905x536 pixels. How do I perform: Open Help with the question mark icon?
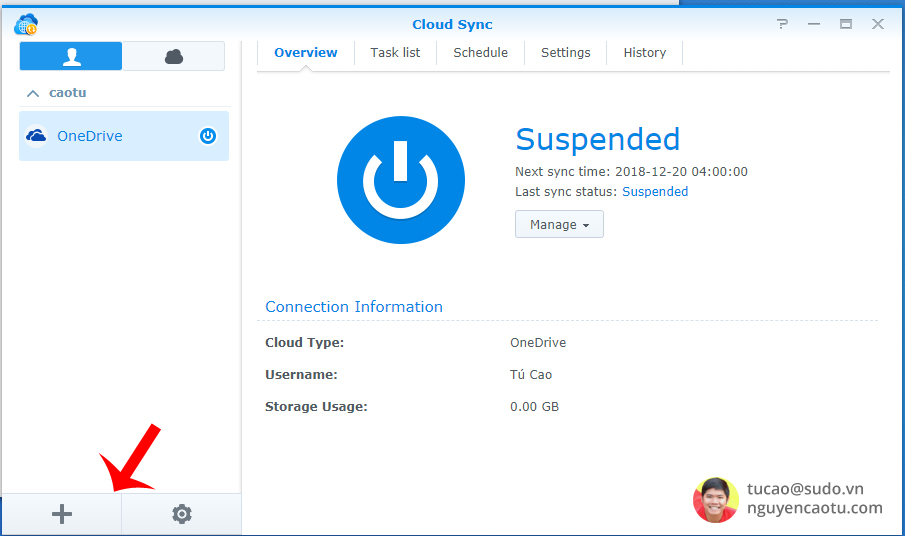pyautogui.click(x=782, y=24)
